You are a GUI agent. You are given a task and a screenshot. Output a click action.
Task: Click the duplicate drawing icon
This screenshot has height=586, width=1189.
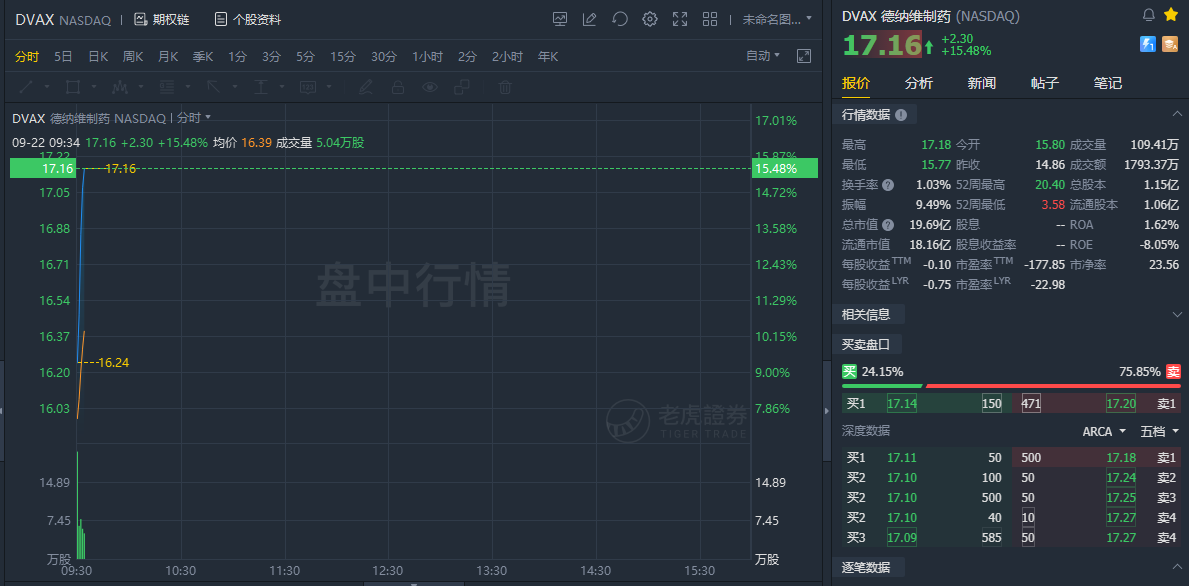[x=462, y=87]
